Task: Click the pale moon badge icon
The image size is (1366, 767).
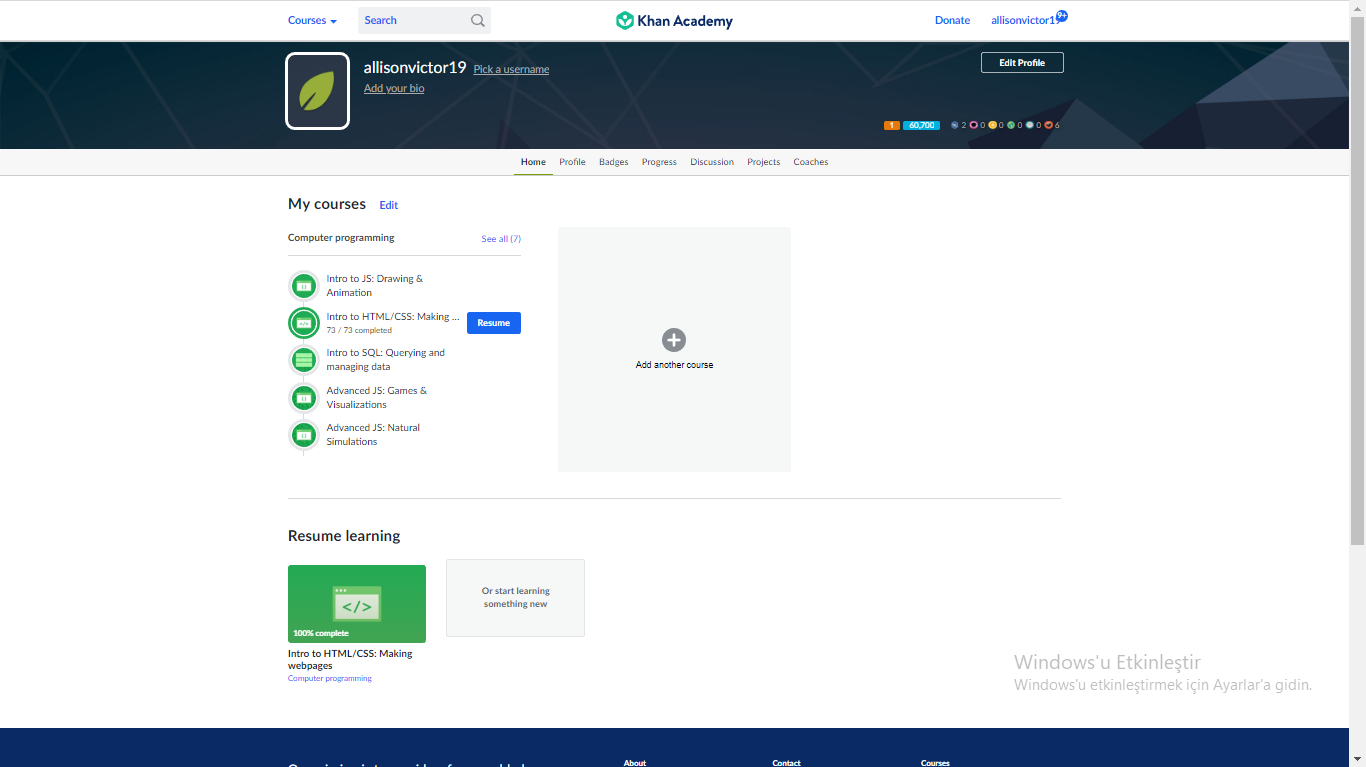Action: click(x=1029, y=125)
